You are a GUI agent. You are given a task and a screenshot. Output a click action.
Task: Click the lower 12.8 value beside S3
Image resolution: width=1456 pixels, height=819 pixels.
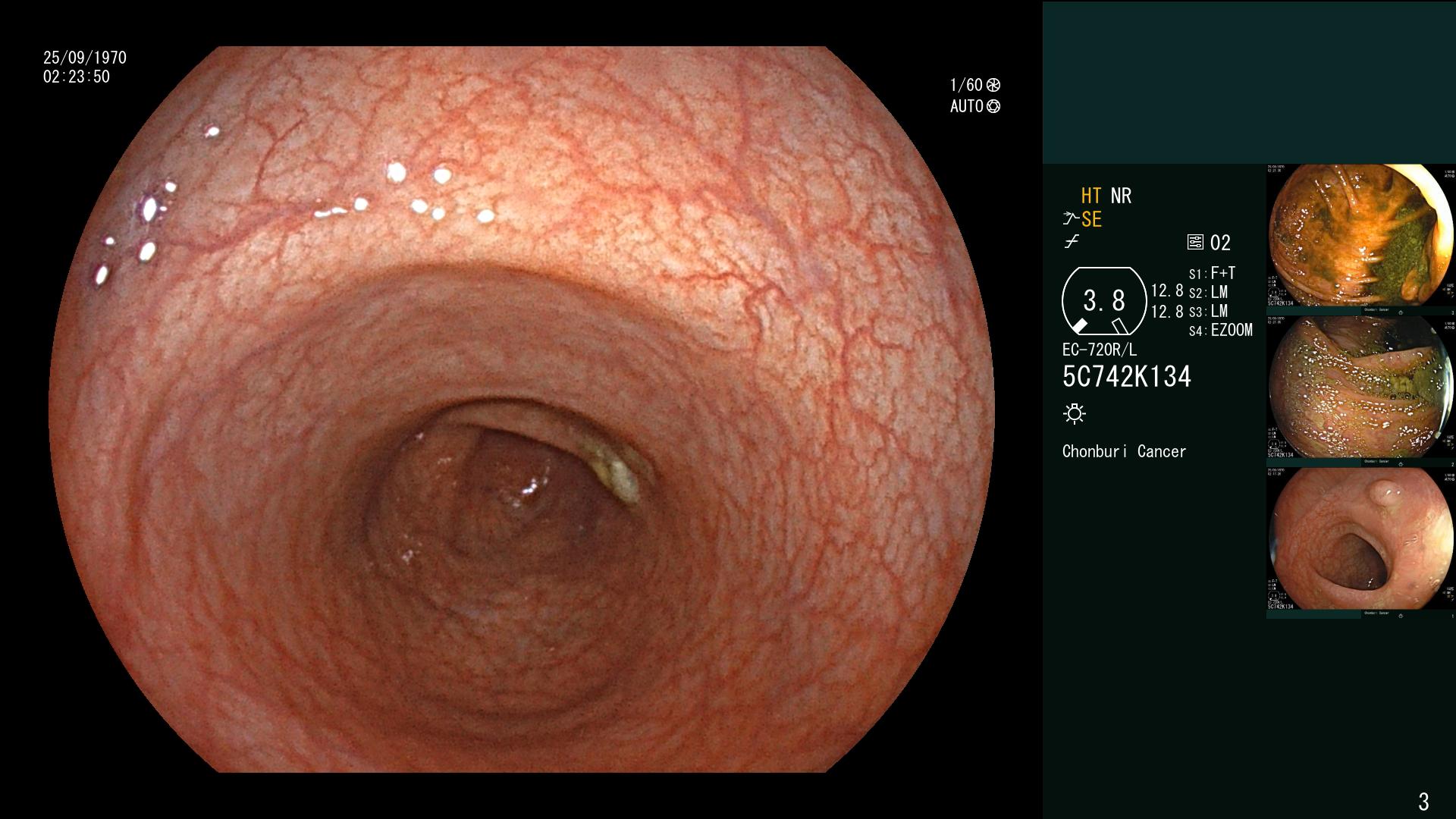pos(1167,312)
